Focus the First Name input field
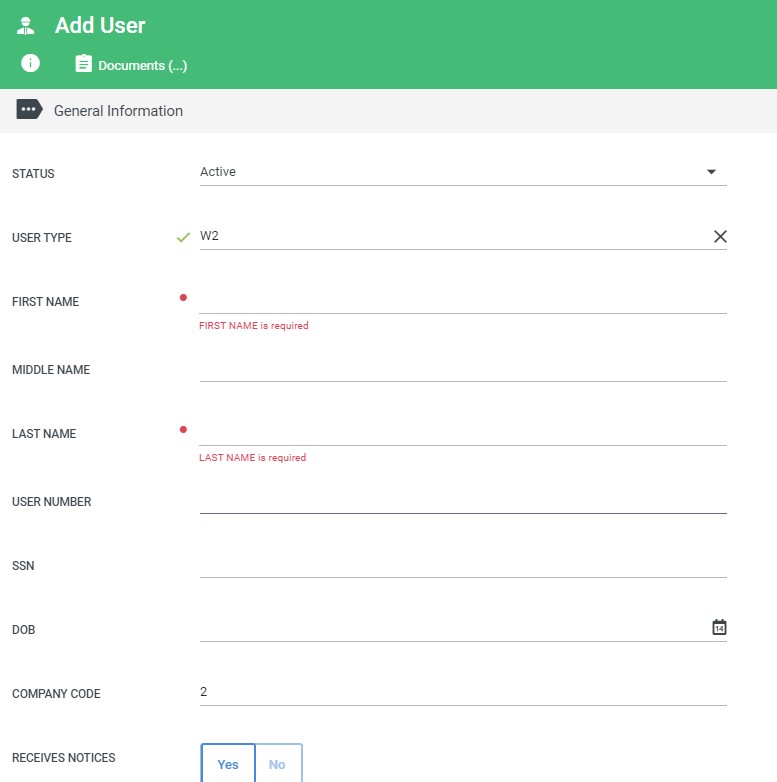 [462, 300]
